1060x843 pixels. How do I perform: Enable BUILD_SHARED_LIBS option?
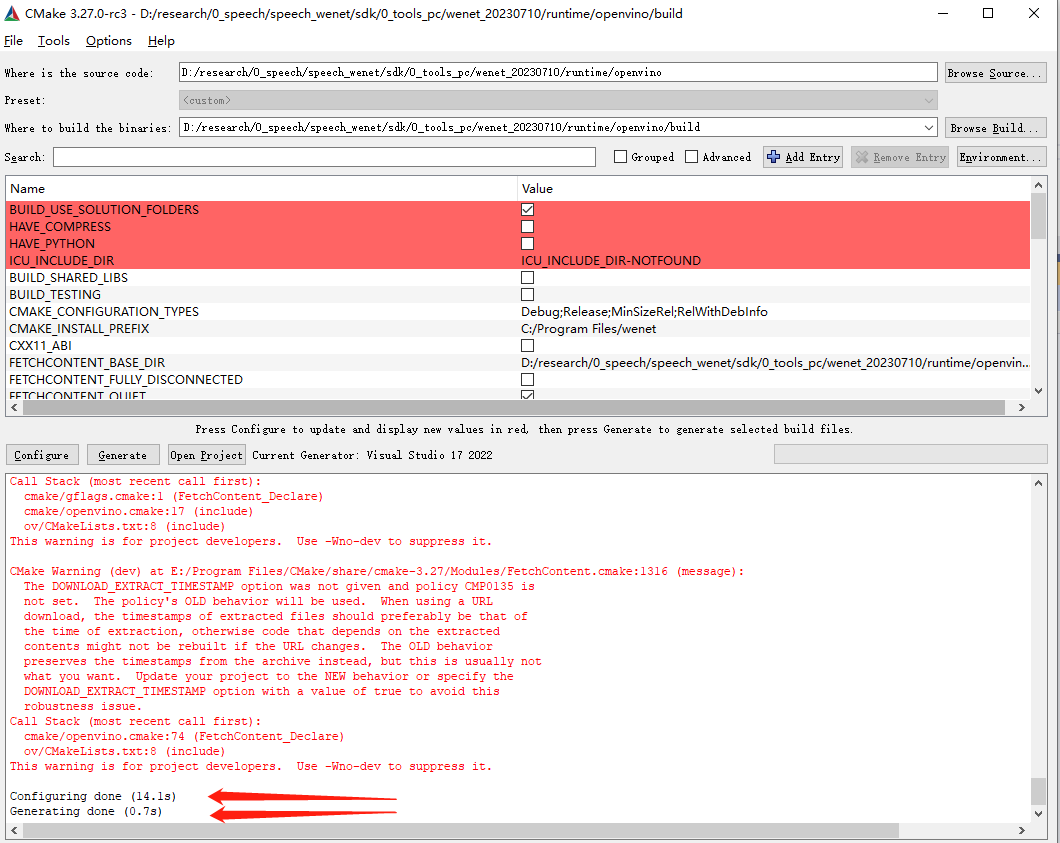tap(527, 277)
